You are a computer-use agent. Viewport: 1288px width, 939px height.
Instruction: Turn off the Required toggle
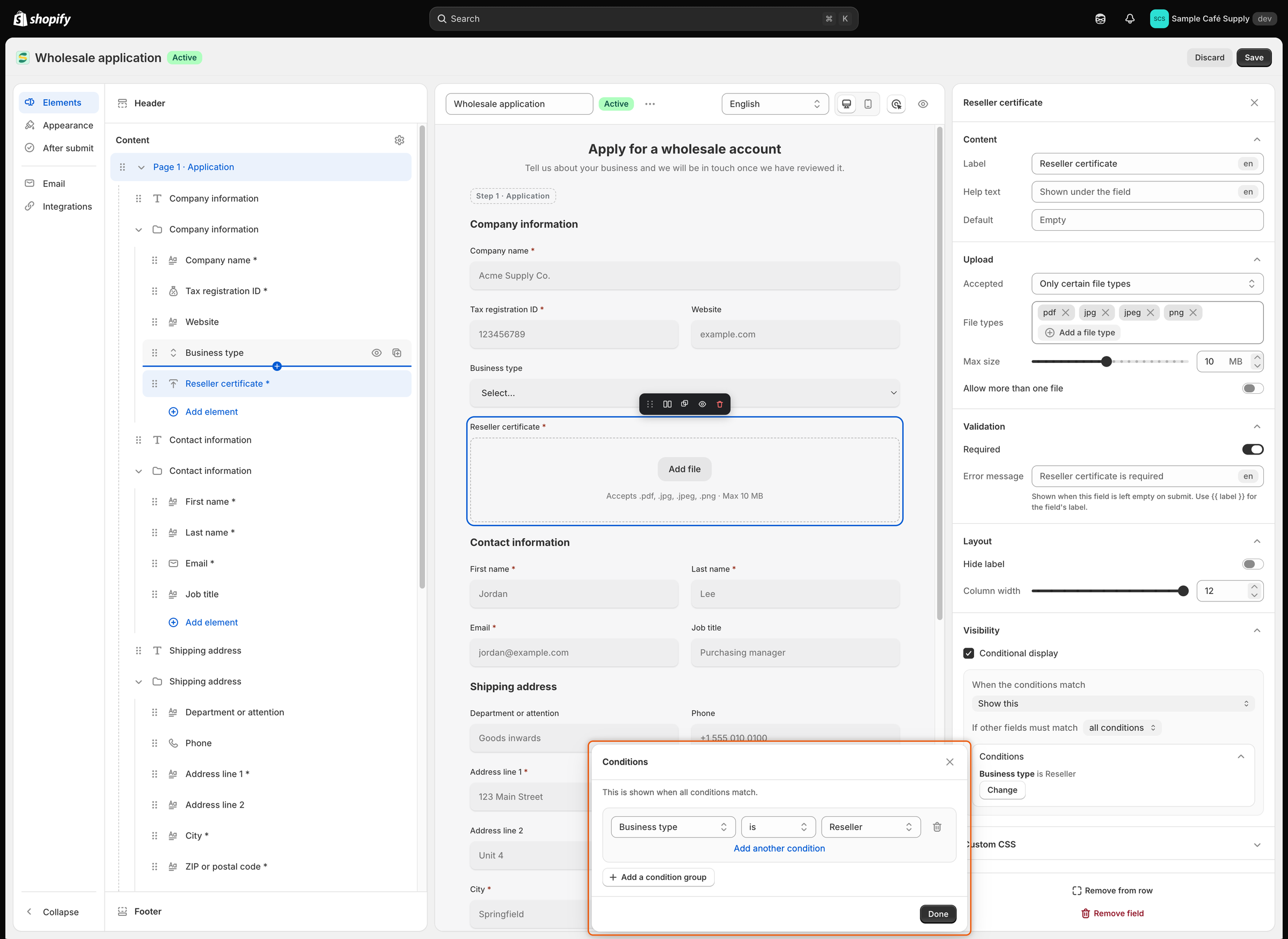pyautogui.click(x=1252, y=450)
